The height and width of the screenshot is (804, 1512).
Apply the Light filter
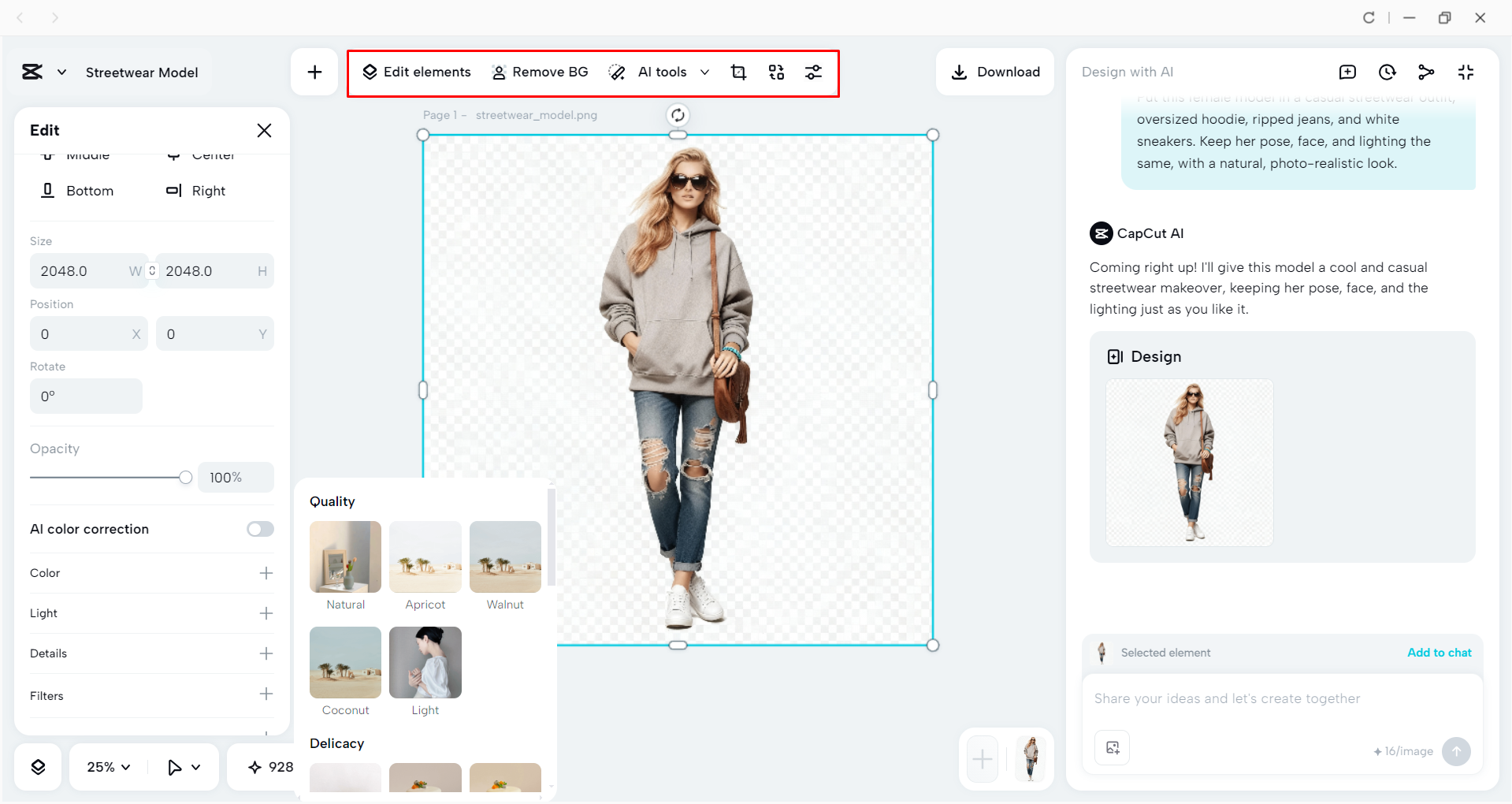(x=425, y=663)
